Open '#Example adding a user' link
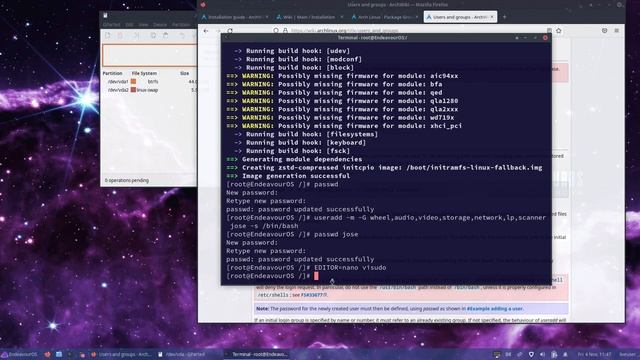 (495, 309)
